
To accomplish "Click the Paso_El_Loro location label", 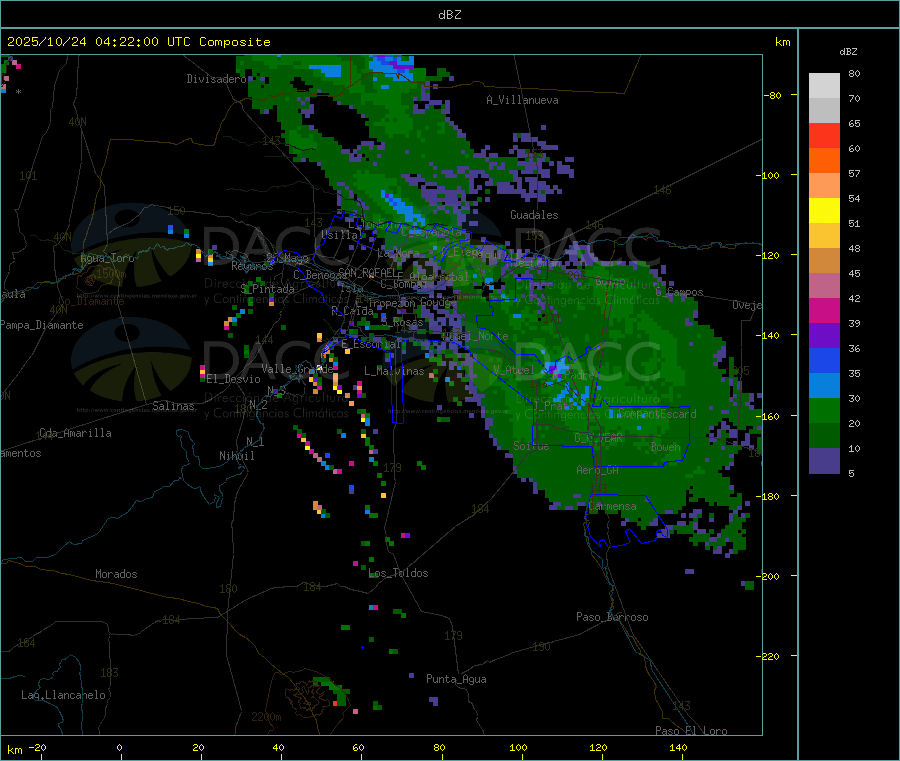I will pyautogui.click(x=691, y=731).
